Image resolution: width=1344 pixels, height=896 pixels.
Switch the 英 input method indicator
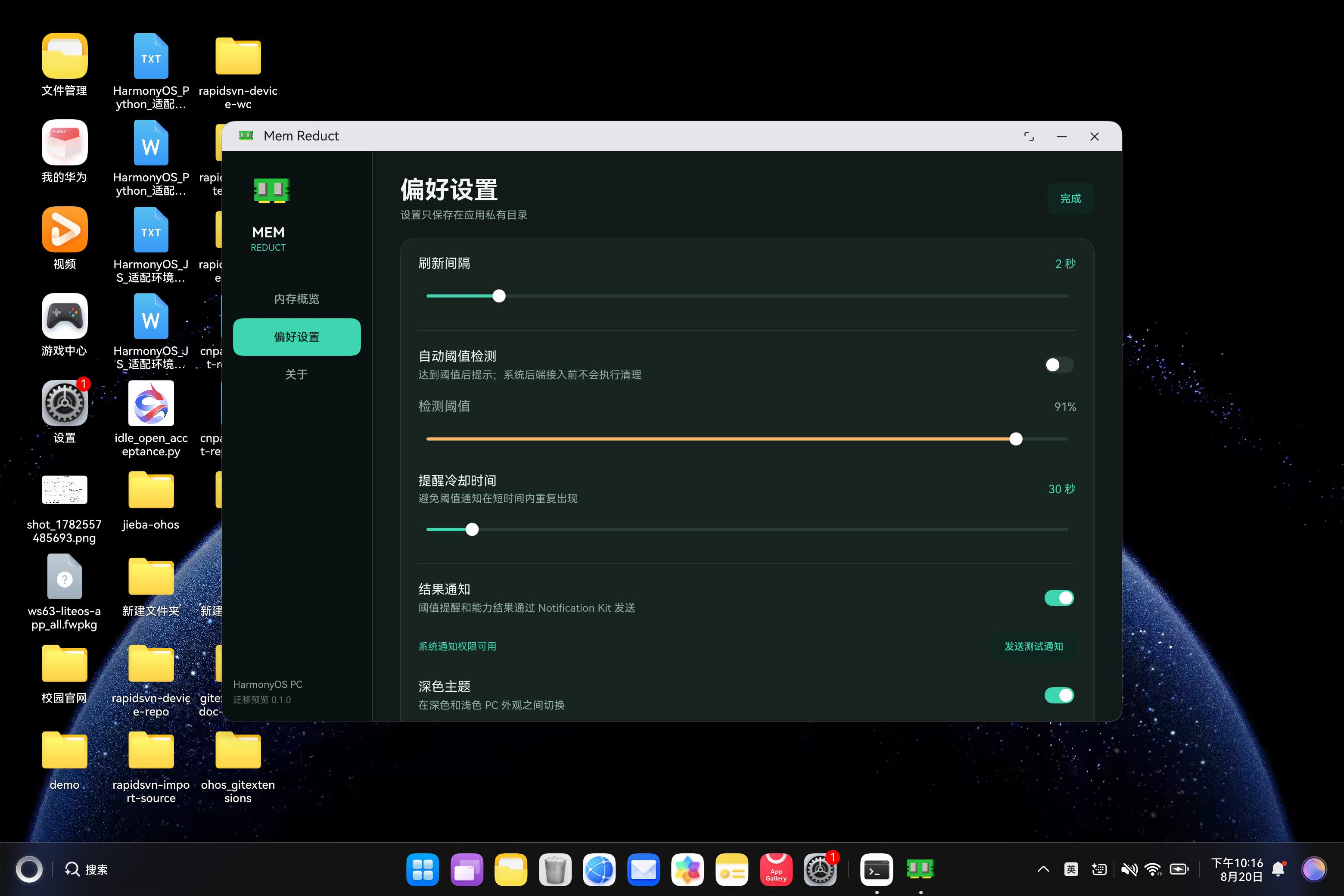tap(1071, 870)
